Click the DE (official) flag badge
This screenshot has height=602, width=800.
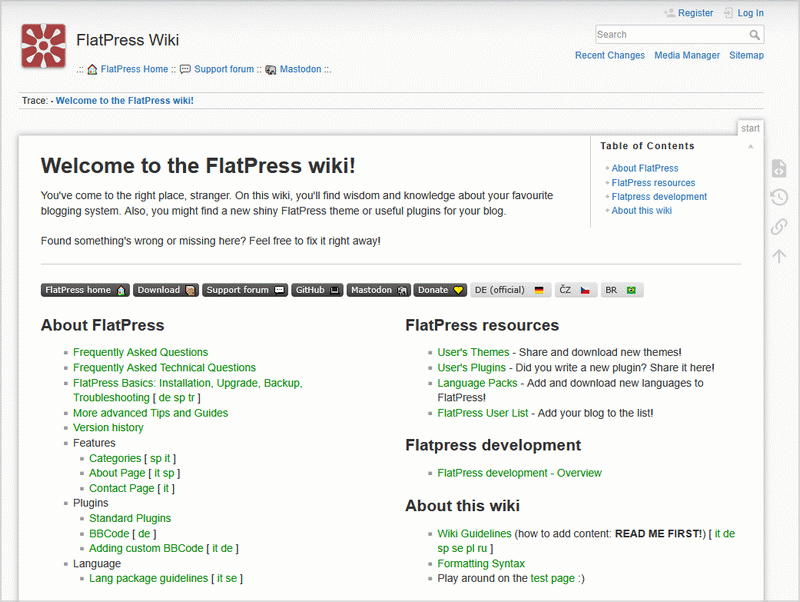510,290
